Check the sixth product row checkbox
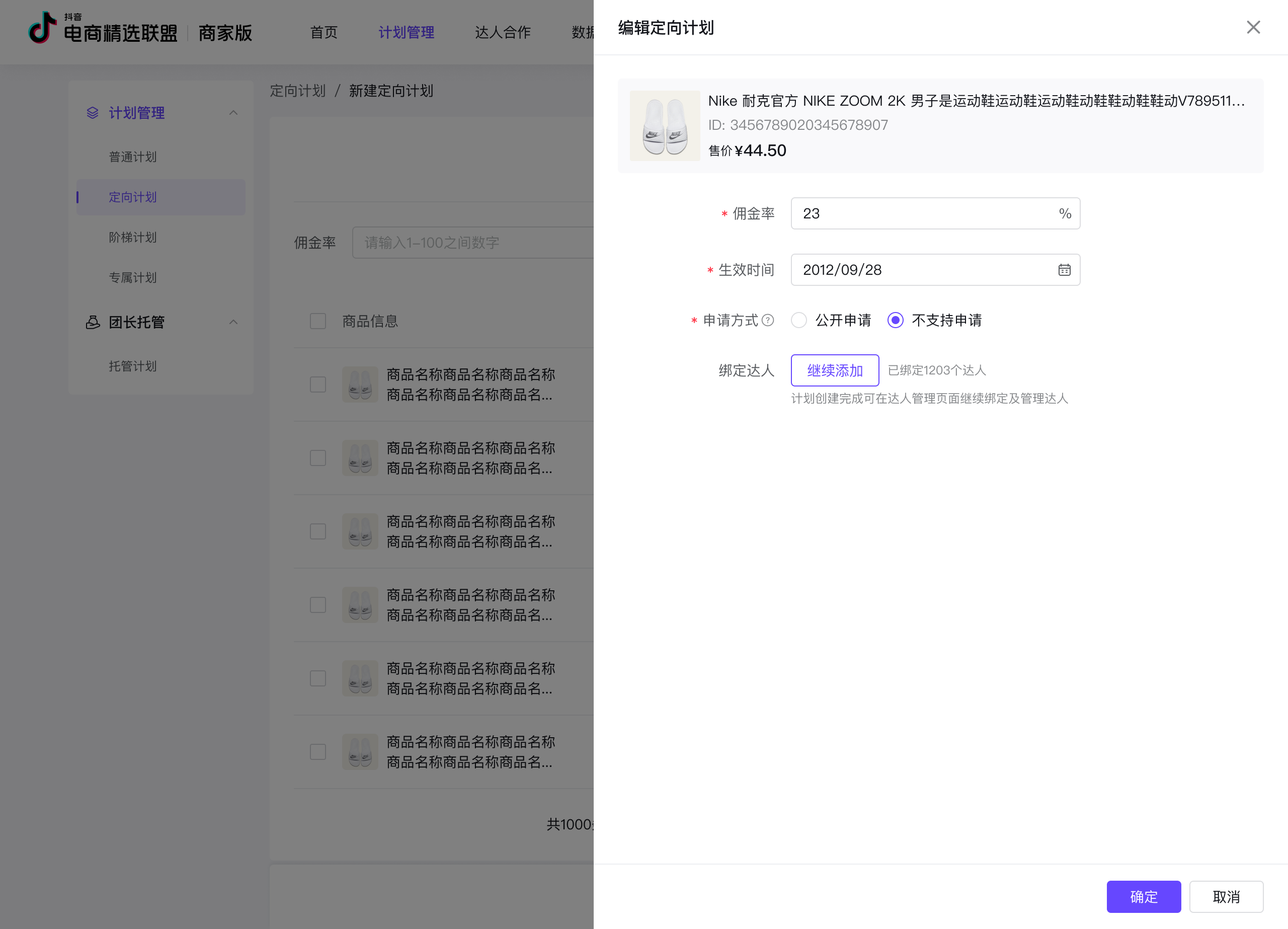This screenshot has width=1288, height=929. [x=318, y=752]
